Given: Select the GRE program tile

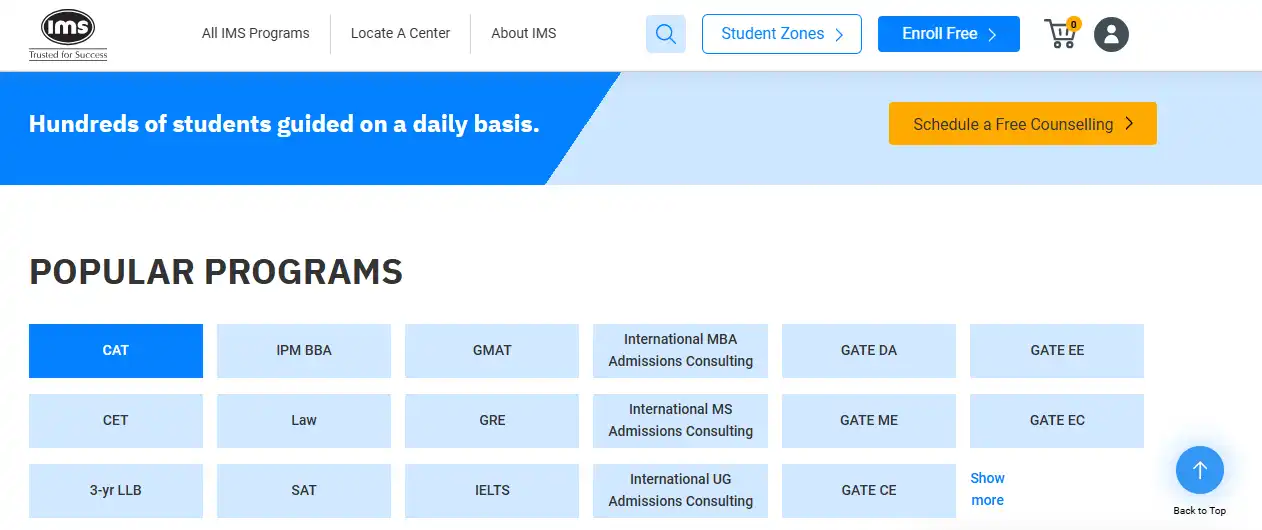Looking at the screenshot, I should (x=492, y=421).
